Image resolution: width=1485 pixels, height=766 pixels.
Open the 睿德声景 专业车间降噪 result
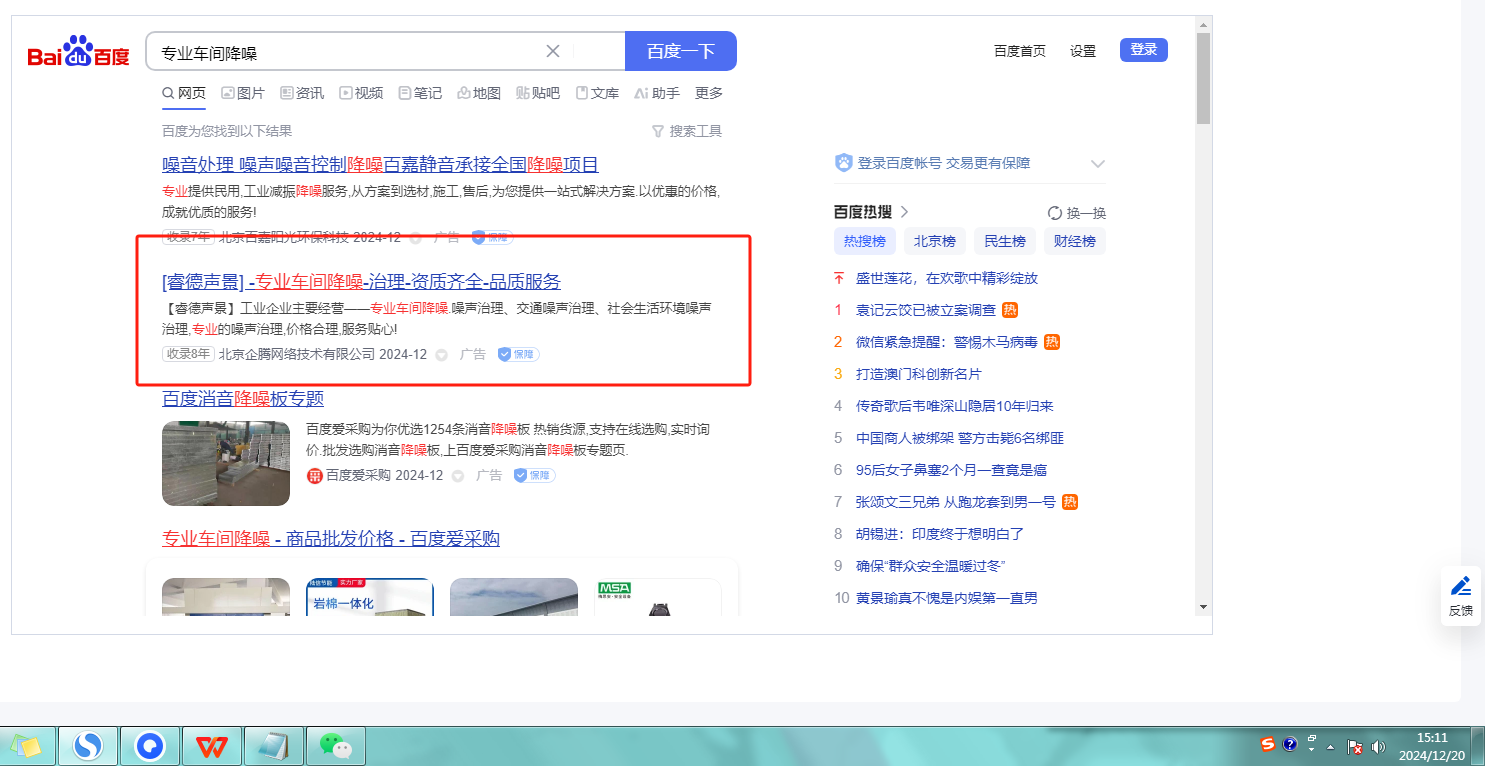[x=361, y=281]
